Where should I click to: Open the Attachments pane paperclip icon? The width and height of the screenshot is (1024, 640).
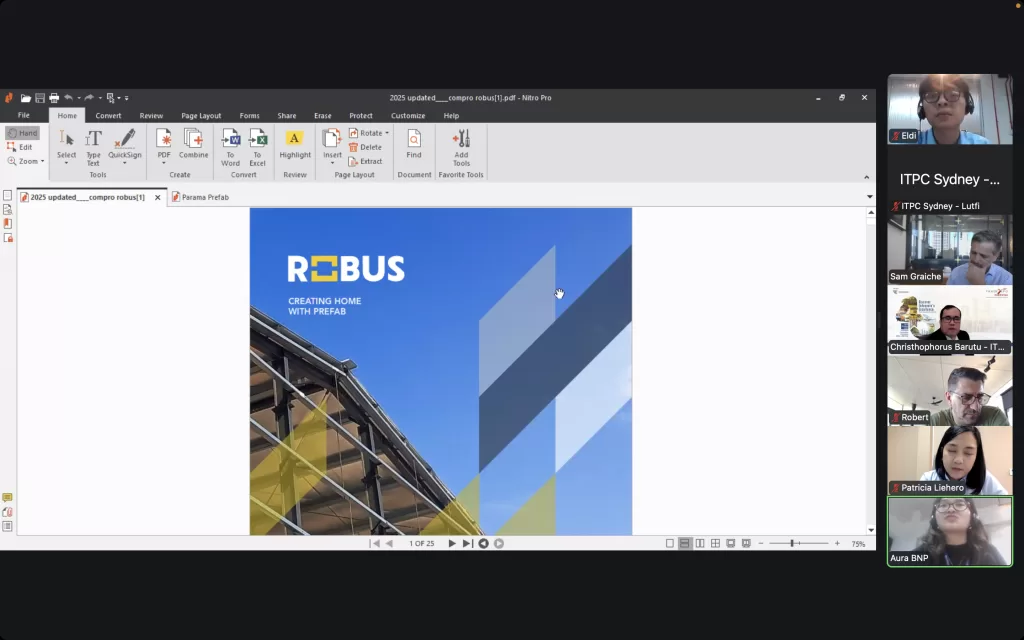point(7,512)
